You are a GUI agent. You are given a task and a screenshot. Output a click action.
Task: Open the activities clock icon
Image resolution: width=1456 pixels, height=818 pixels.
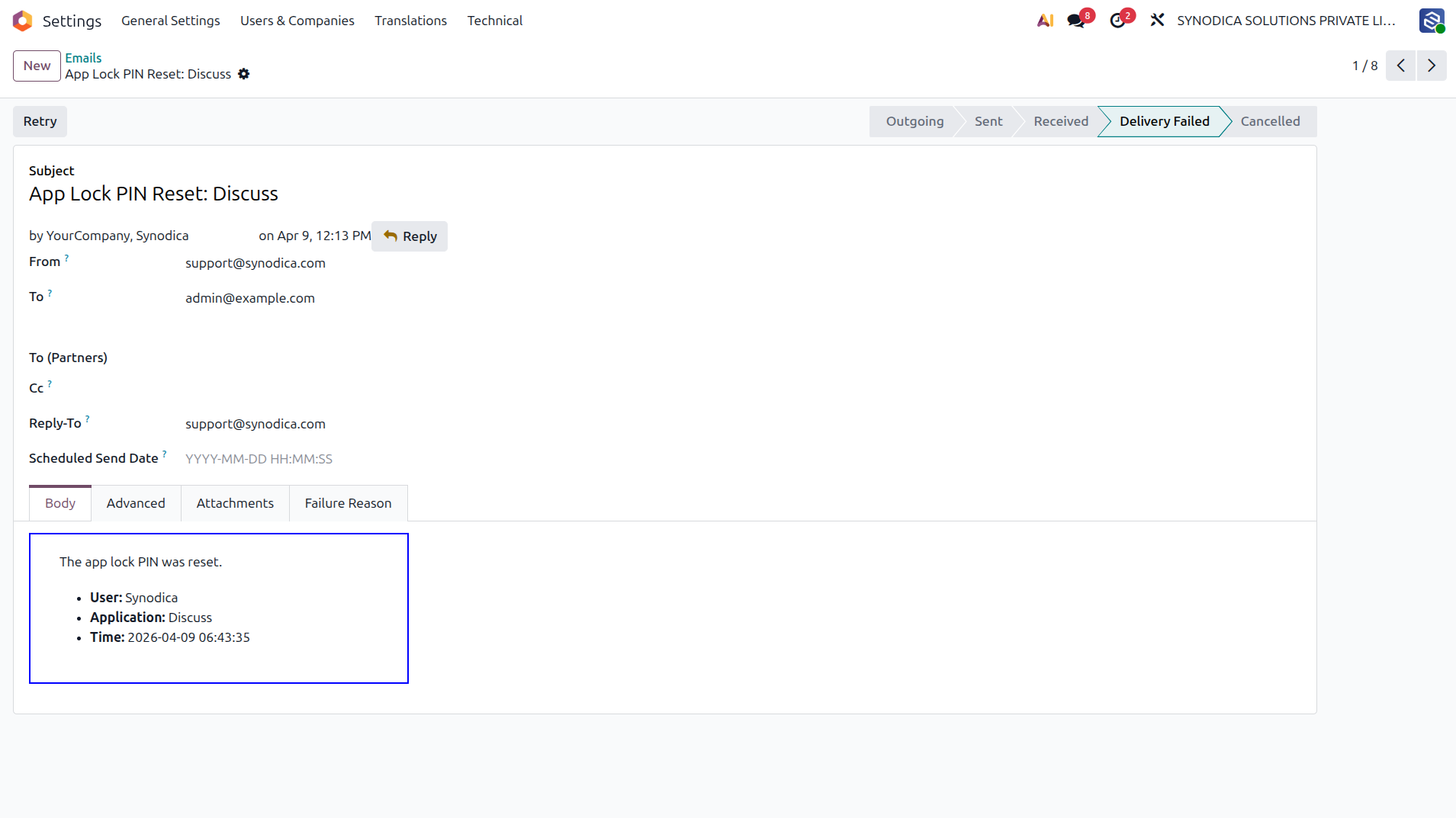coord(1117,21)
